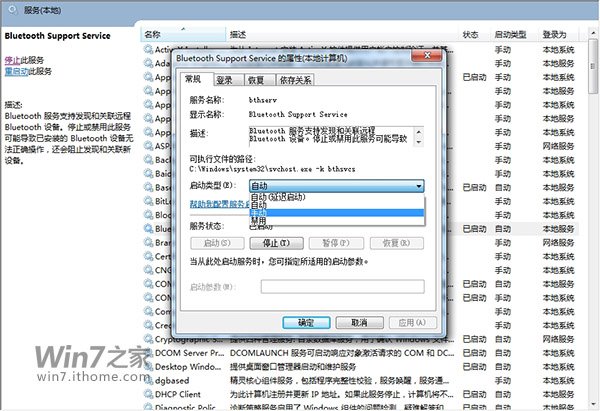This screenshot has width=600, height=411.
Task: Select the BitL service icon
Action: 148,201
